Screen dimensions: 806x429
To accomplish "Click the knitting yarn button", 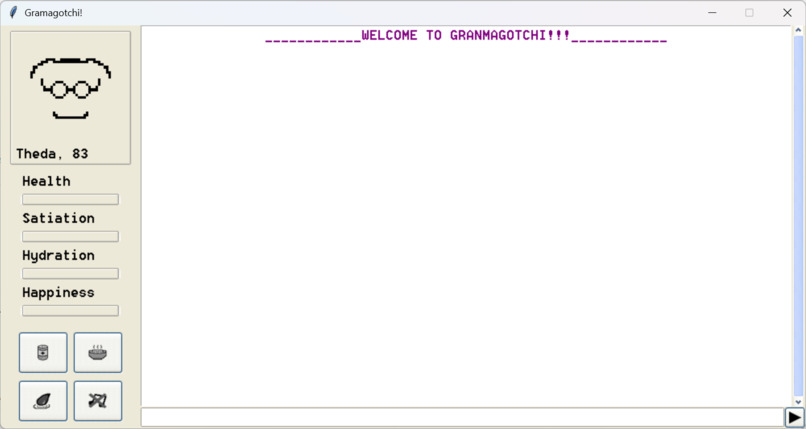I will [x=98, y=401].
